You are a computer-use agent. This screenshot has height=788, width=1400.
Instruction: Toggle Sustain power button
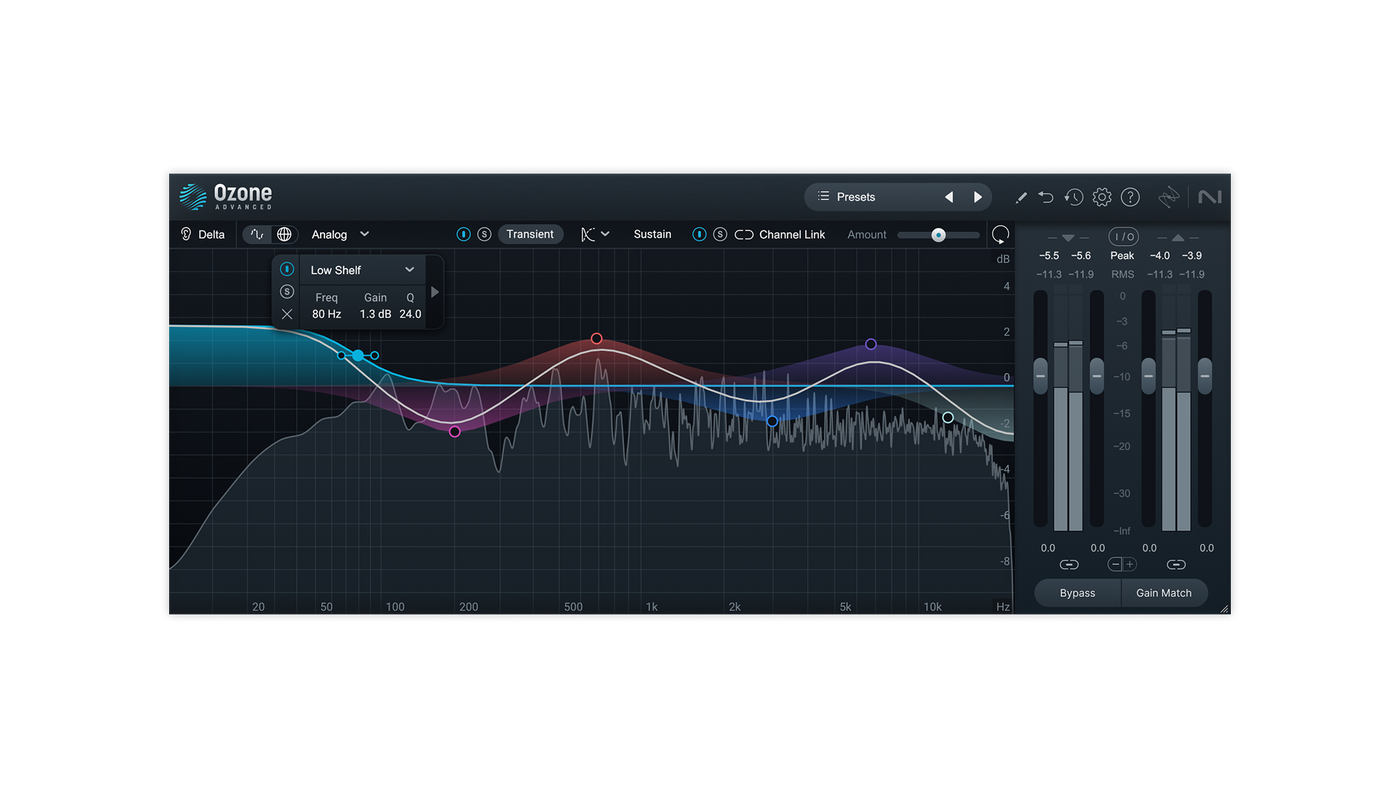coord(699,234)
